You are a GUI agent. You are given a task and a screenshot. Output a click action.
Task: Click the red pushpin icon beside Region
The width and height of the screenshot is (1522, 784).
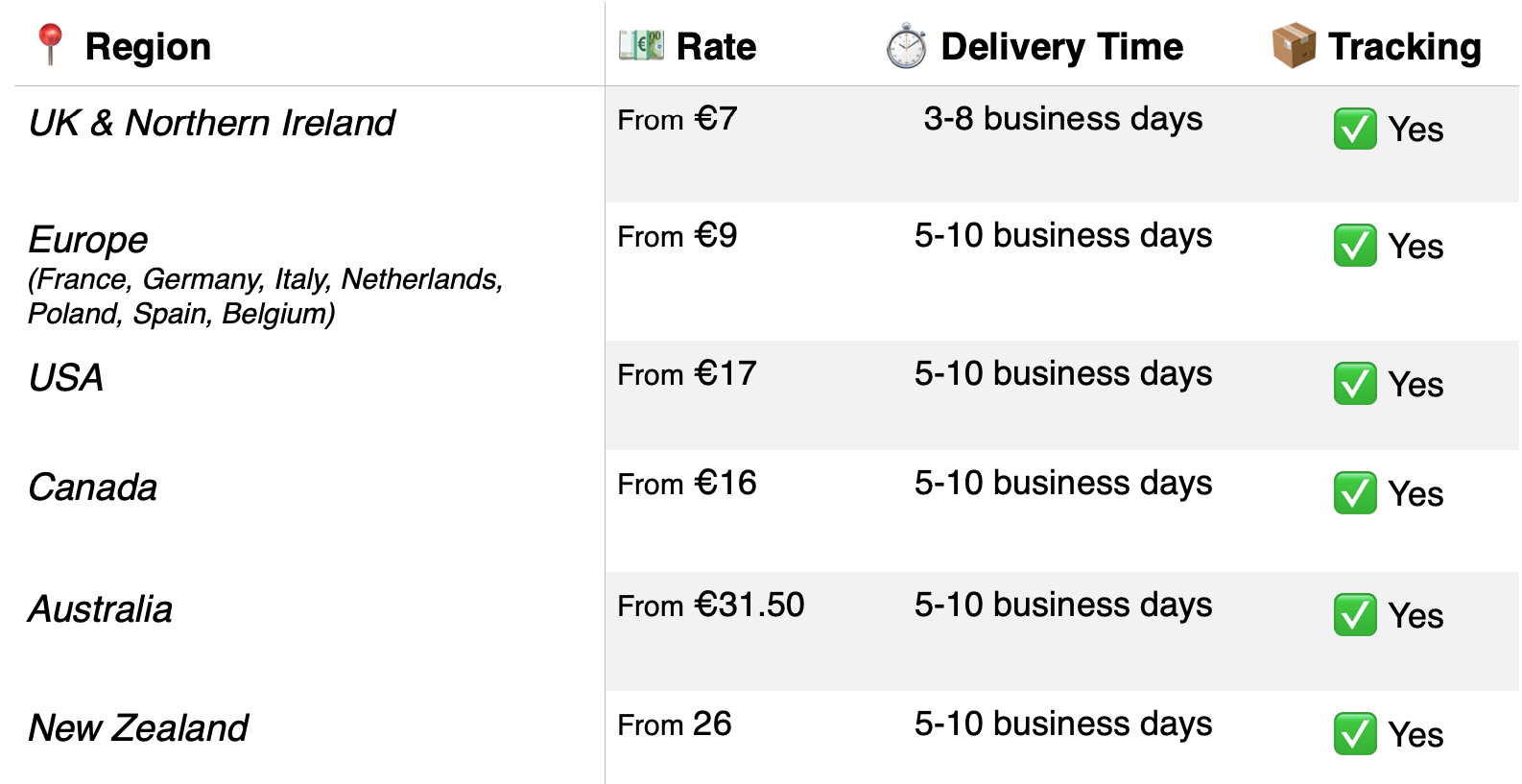point(50,45)
